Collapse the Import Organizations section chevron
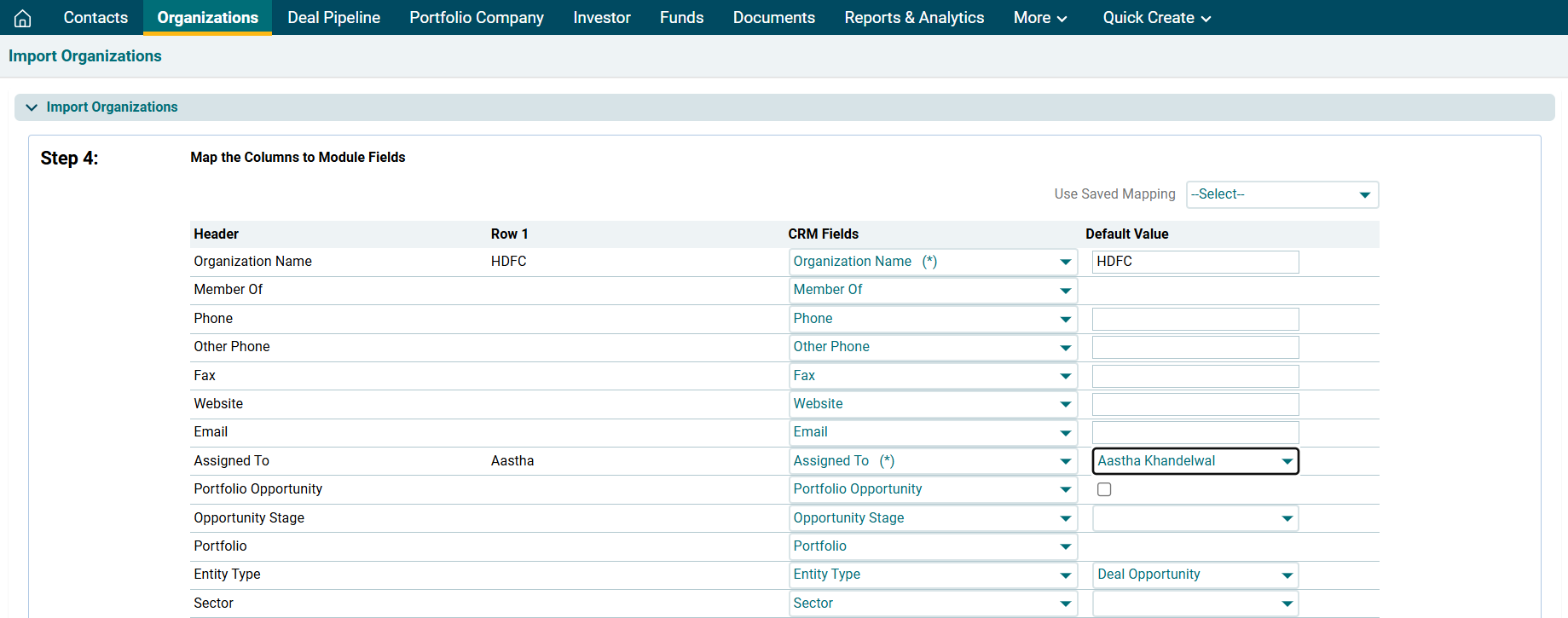 click(x=32, y=107)
